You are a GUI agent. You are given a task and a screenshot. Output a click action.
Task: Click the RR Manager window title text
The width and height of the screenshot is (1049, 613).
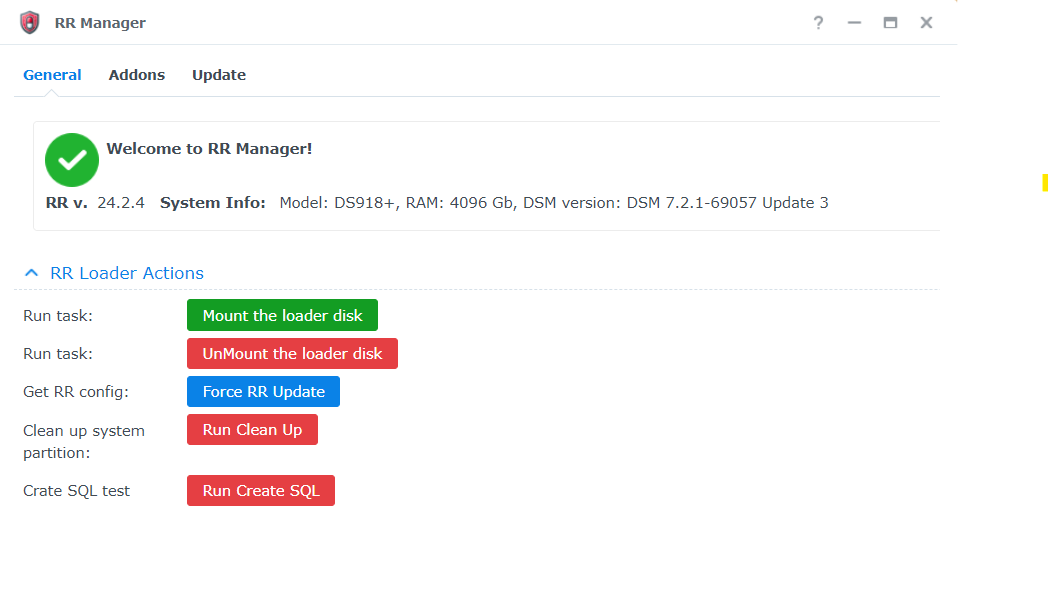click(100, 23)
